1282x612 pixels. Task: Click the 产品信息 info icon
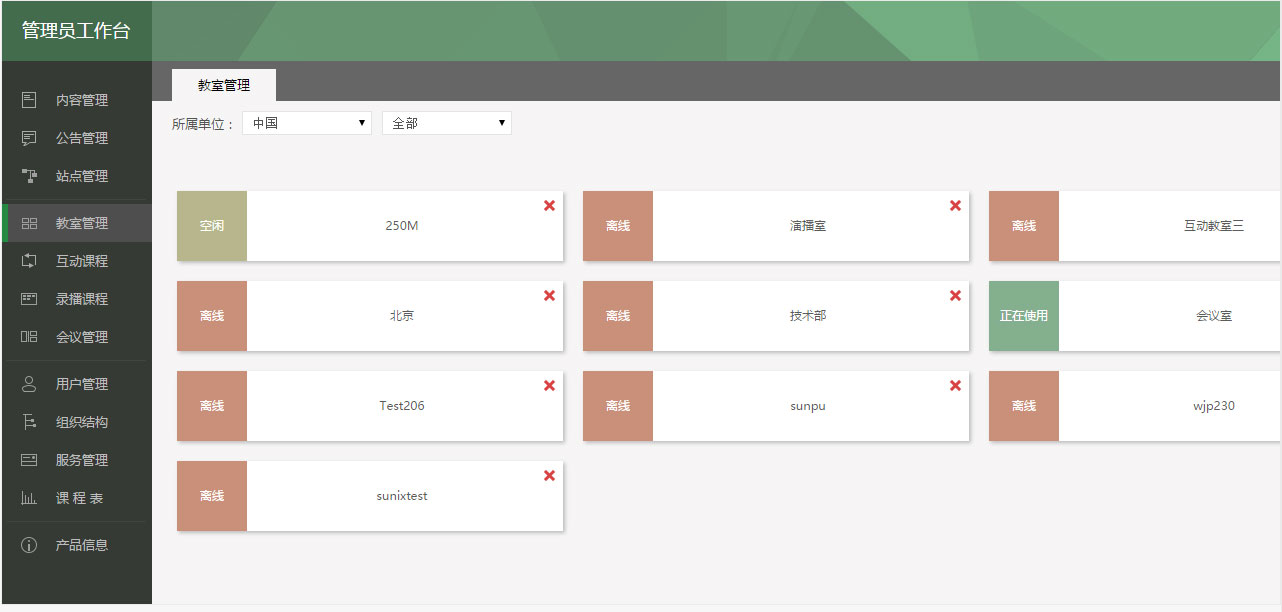(29, 545)
